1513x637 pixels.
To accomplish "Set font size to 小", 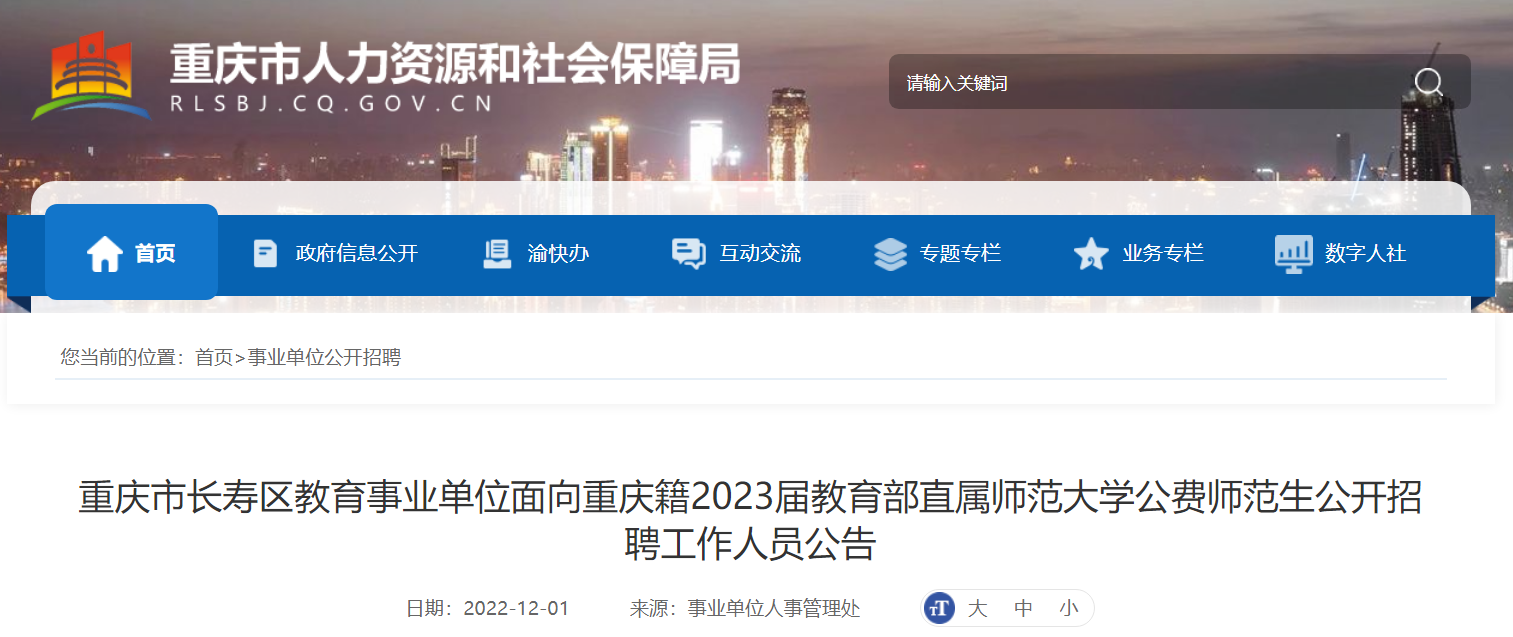I will pyautogui.click(x=1069, y=608).
